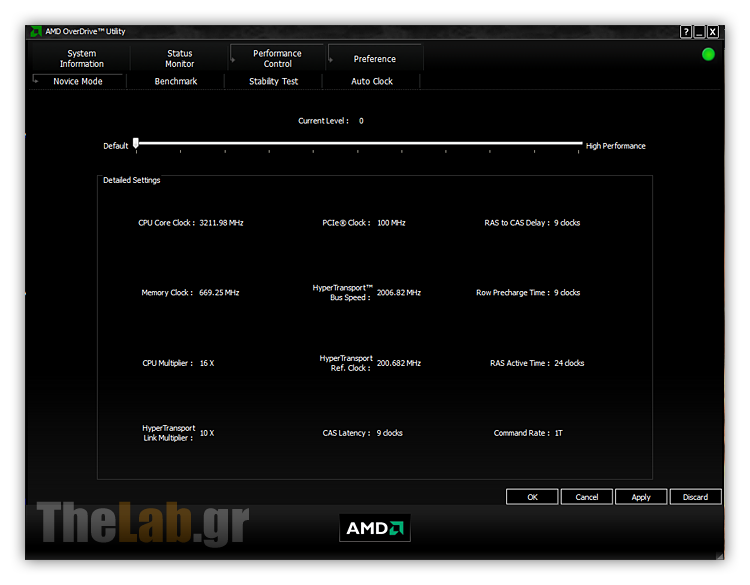
Task: Click the CPU Core Clock value 3211.98 MHz
Action: (221, 223)
